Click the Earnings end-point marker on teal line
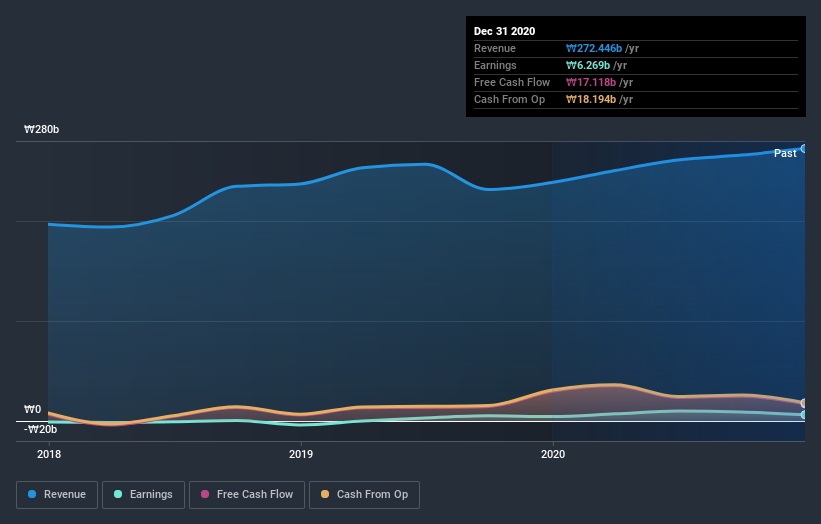821x524 pixels. pos(804,415)
